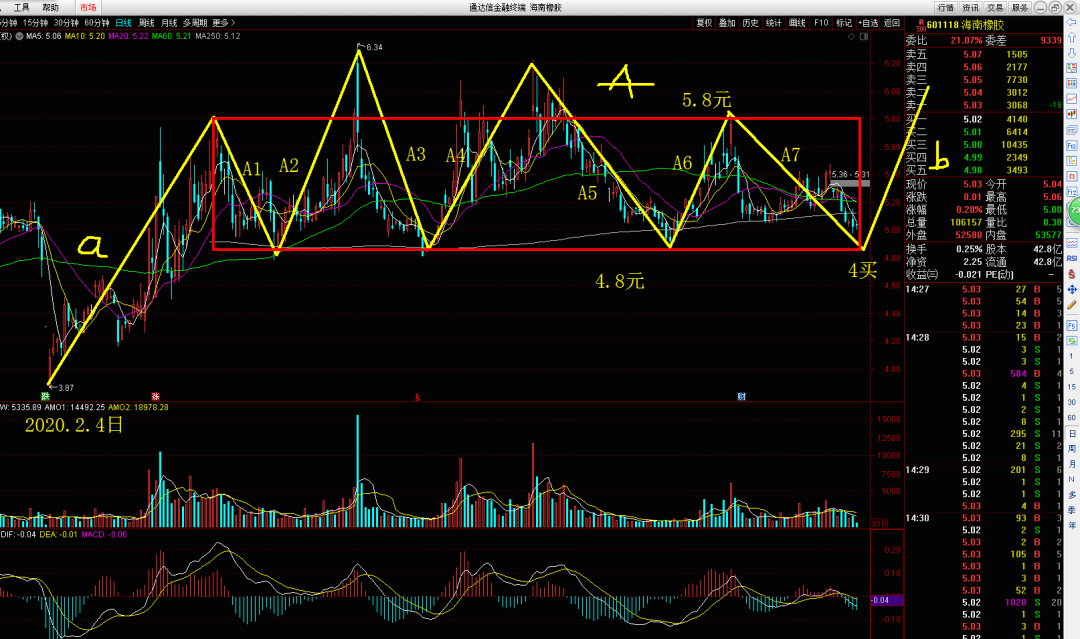The width and height of the screenshot is (1080, 639).
Task: Click the +自选 add to watchlist button
Action: [x=868, y=23]
